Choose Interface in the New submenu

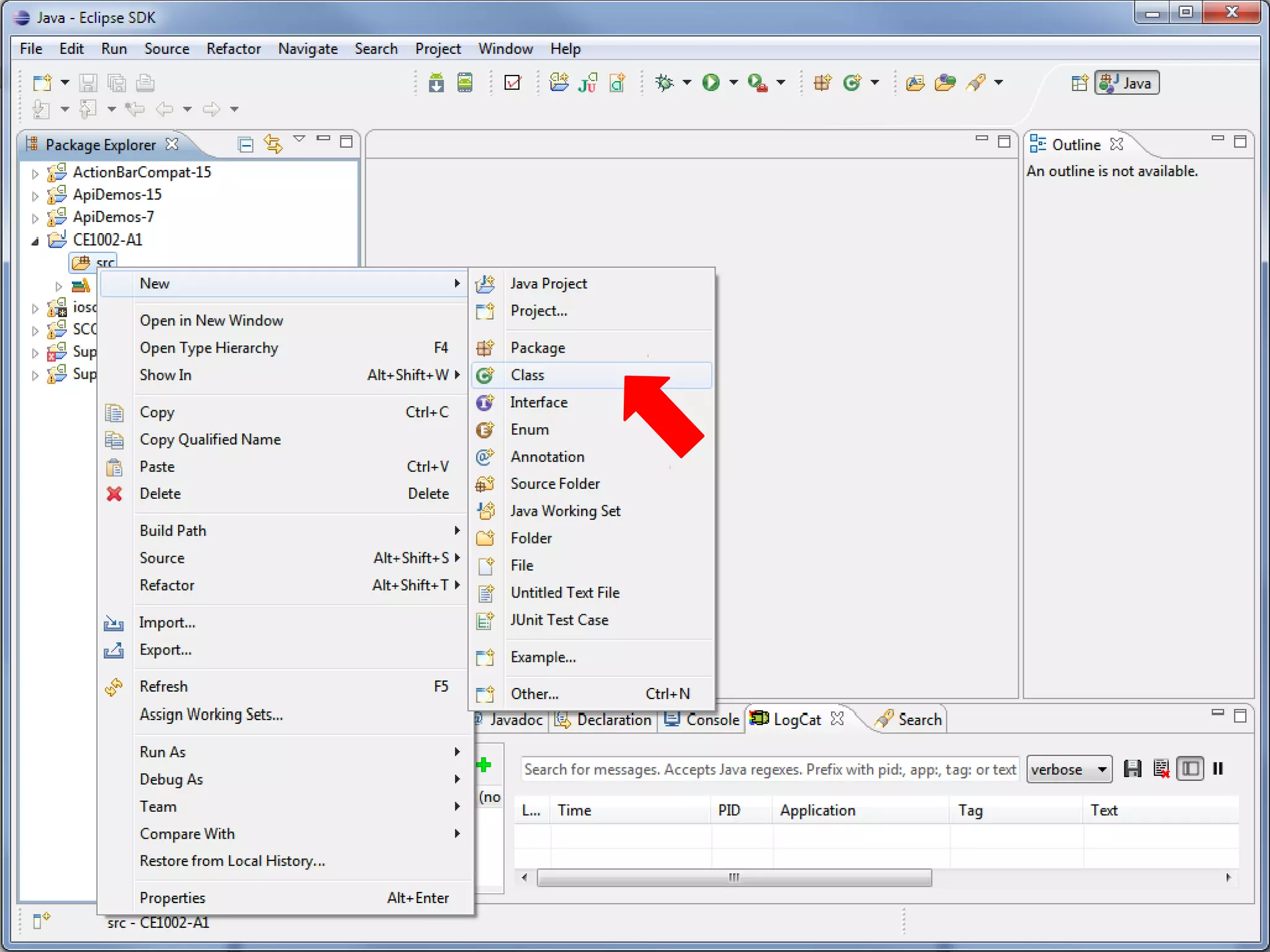[x=592, y=402]
